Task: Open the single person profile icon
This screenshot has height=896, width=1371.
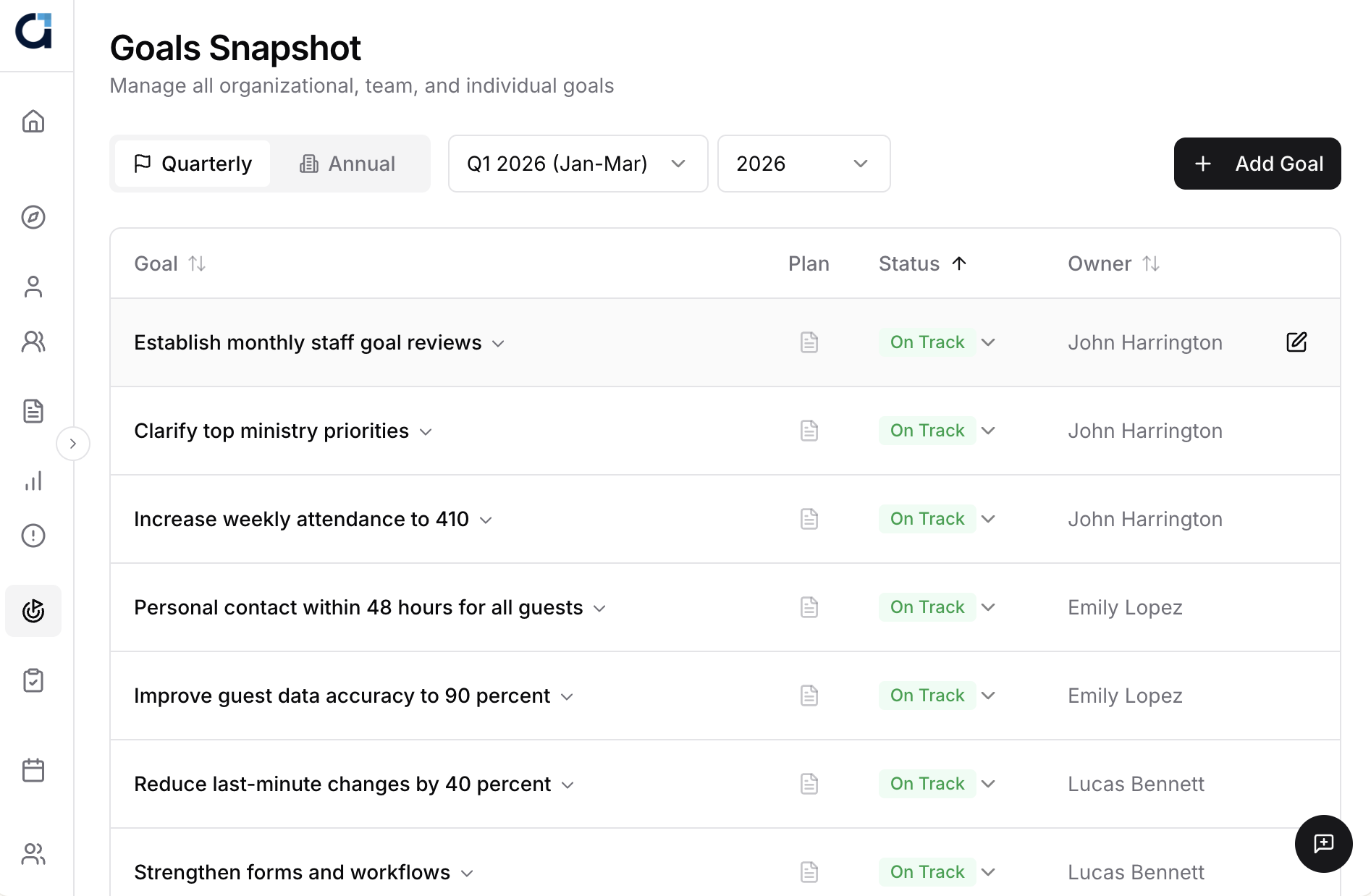Action: (x=33, y=287)
